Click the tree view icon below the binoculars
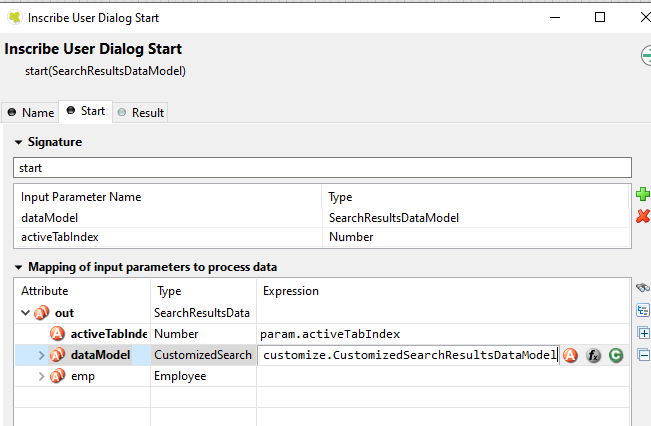Screen dimensions: 651x426 click(643, 310)
